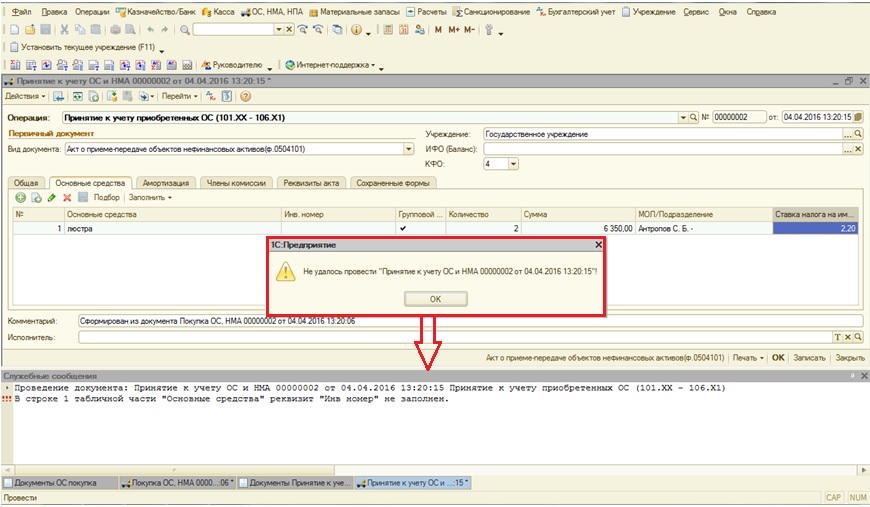Click the Инв. номер cell for люстра
This screenshot has width=870, height=507.
[338, 228]
